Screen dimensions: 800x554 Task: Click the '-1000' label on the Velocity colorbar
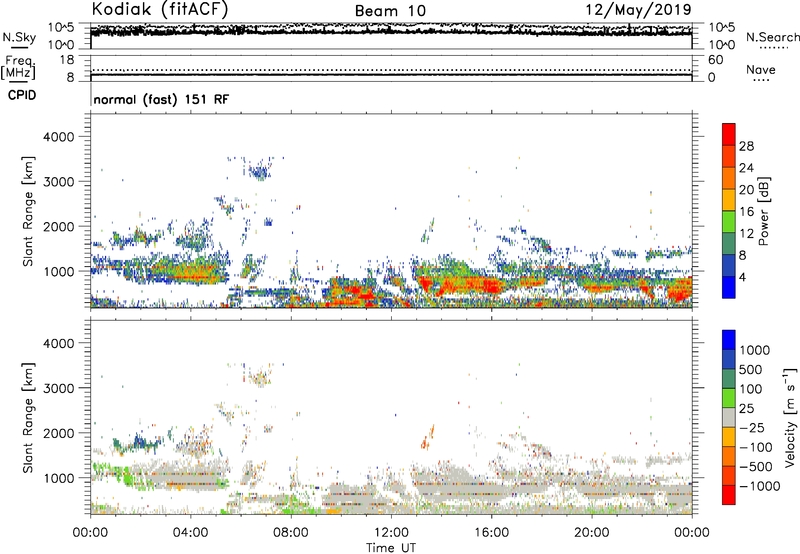coord(760,486)
